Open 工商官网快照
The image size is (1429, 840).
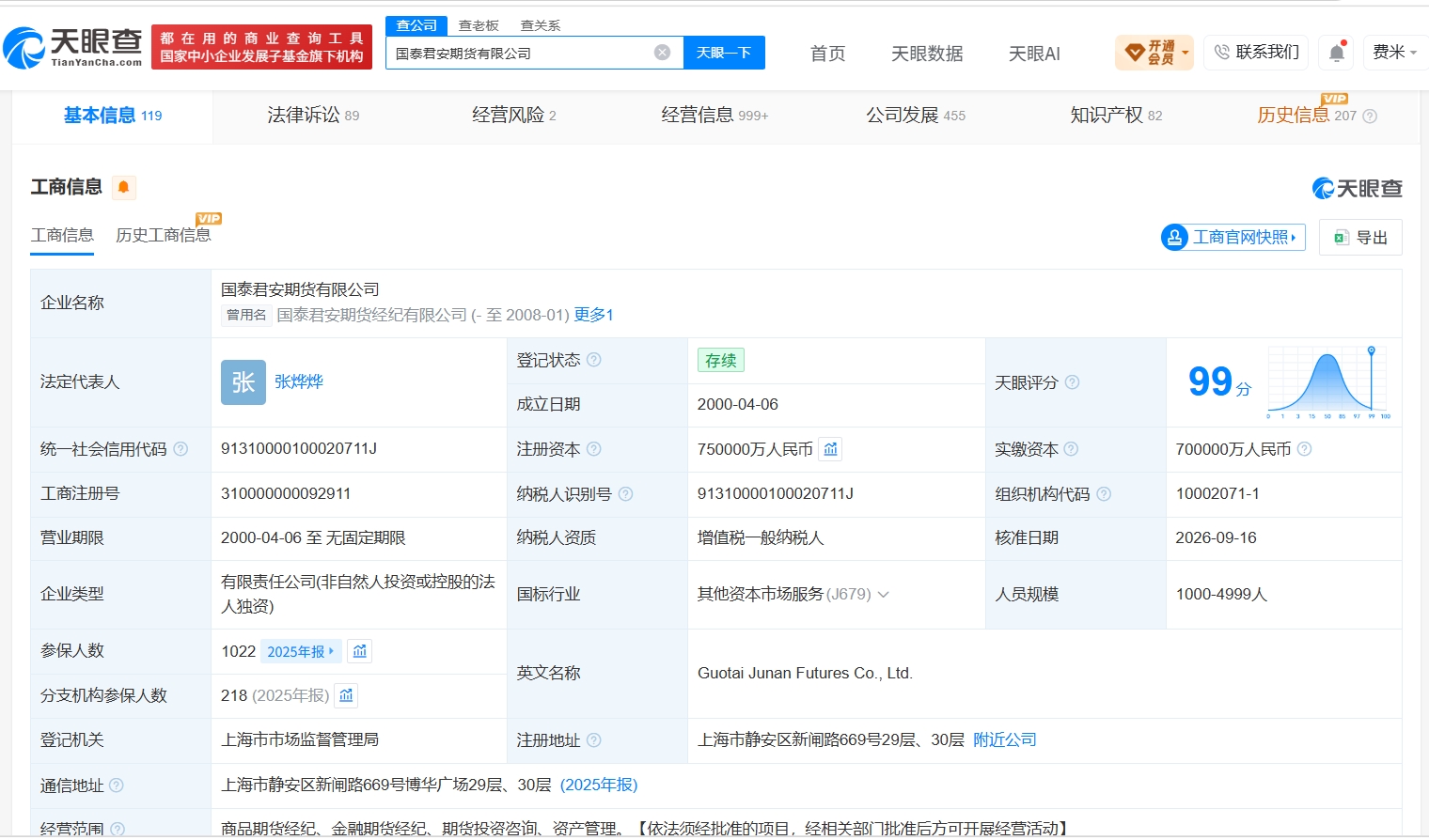point(1233,237)
